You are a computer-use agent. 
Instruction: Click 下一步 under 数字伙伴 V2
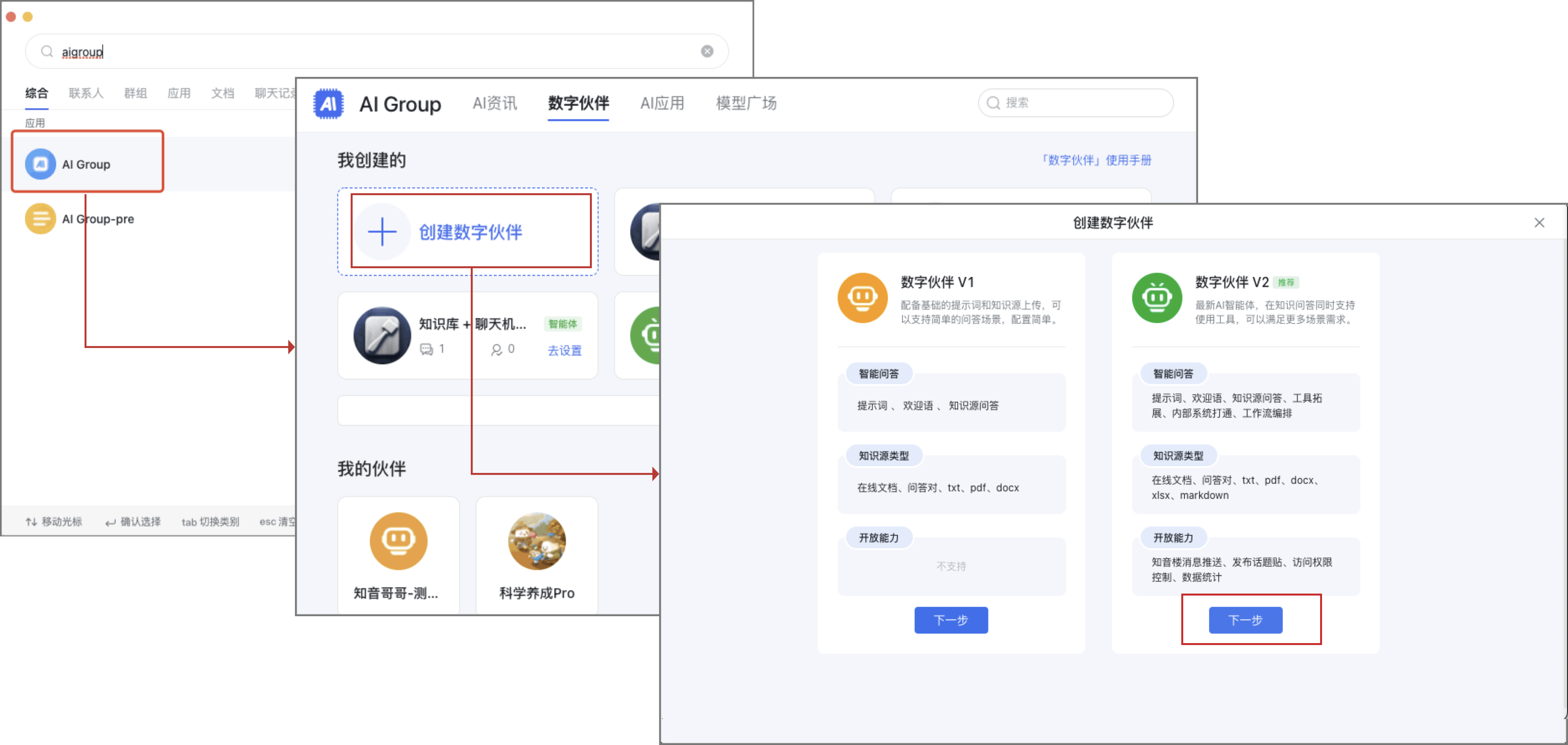[1245, 620]
